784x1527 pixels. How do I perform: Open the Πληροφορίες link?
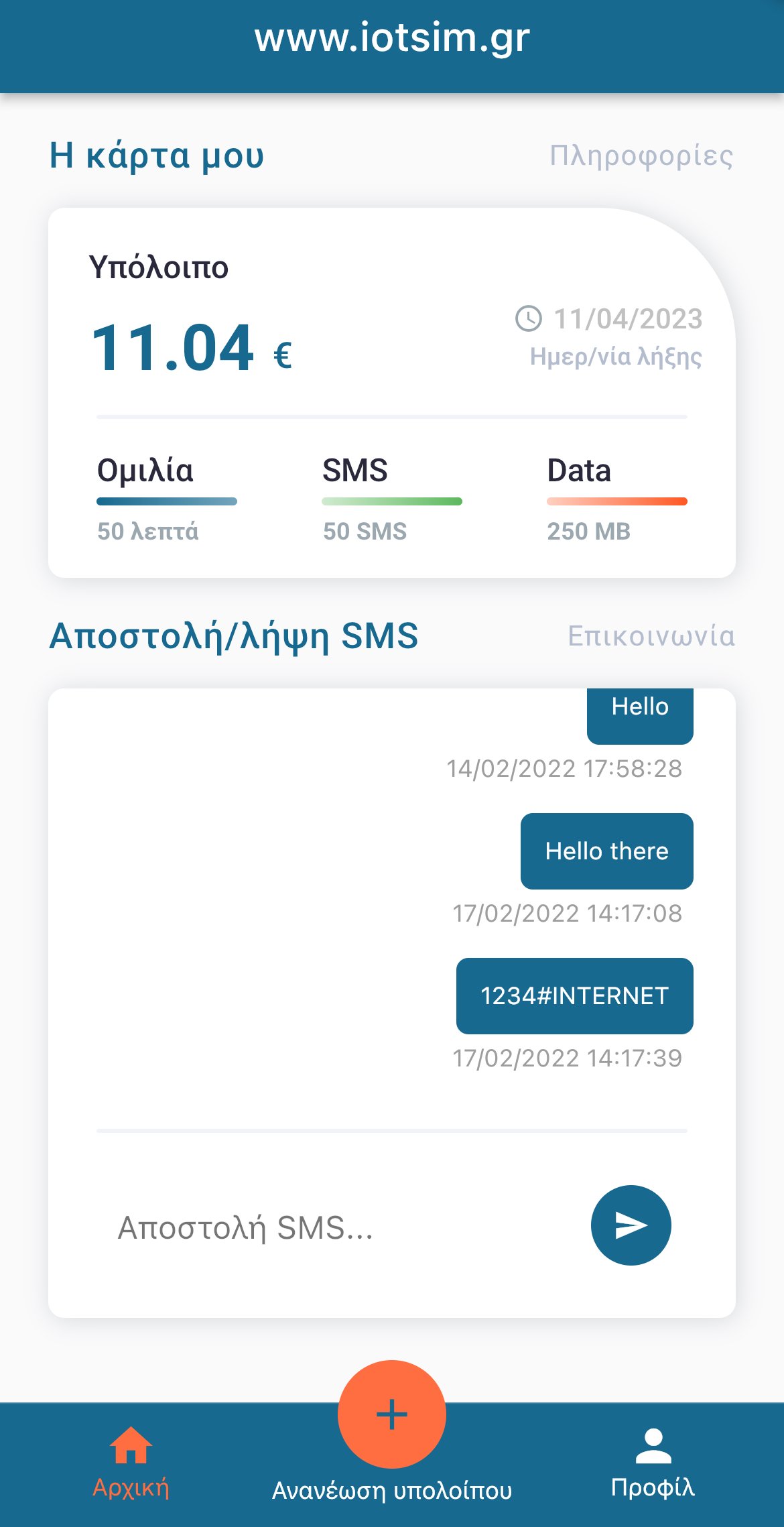tap(641, 156)
